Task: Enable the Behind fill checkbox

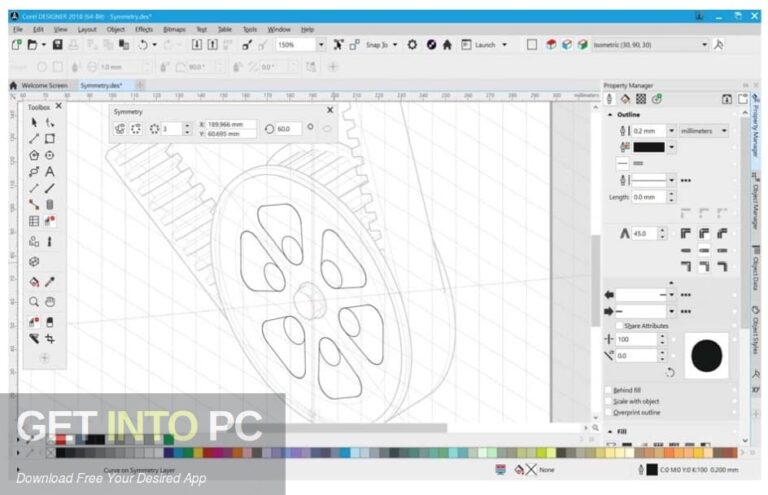Action: tap(608, 390)
